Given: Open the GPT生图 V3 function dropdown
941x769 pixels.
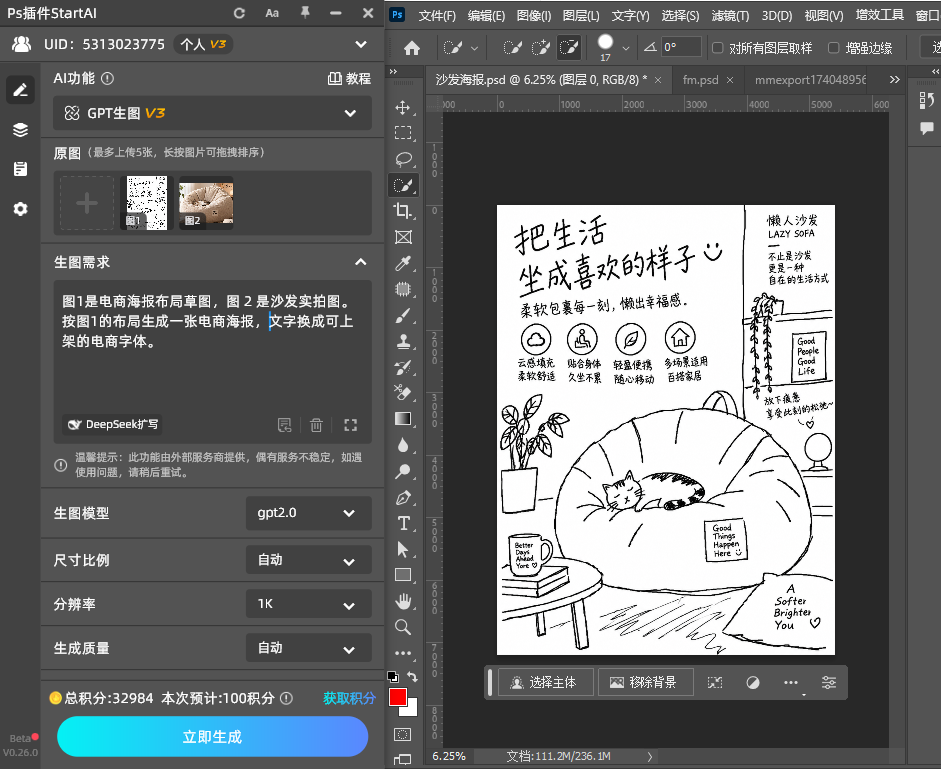Looking at the screenshot, I should coord(212,113).
